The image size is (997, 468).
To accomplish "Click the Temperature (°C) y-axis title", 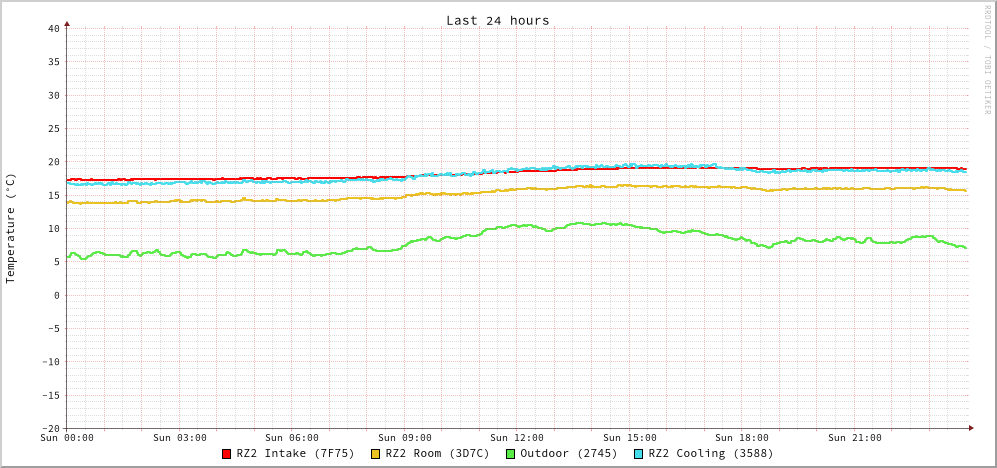I will click(x=11, y=228).
